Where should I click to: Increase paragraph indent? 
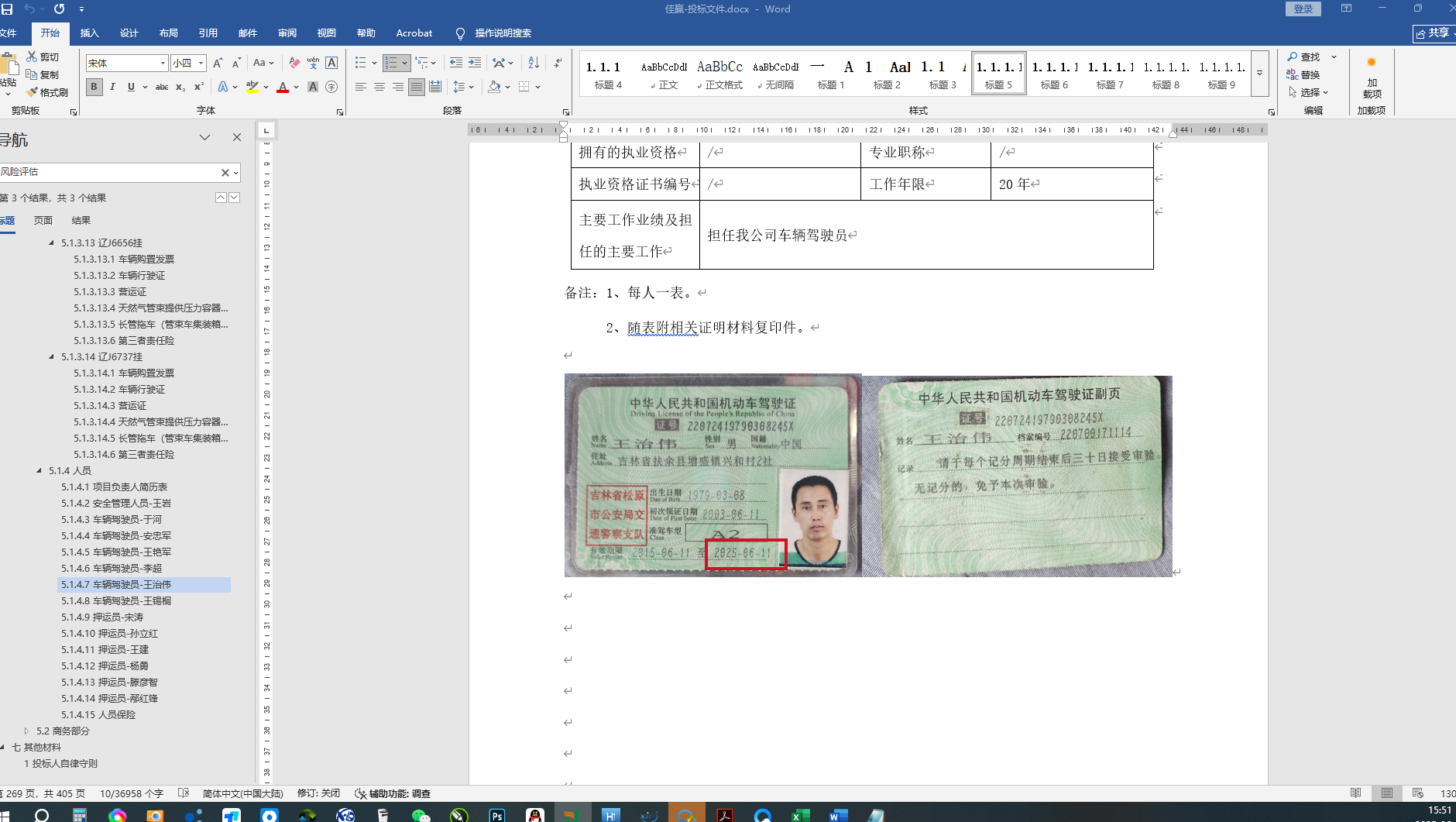click(x=475, y=63)
